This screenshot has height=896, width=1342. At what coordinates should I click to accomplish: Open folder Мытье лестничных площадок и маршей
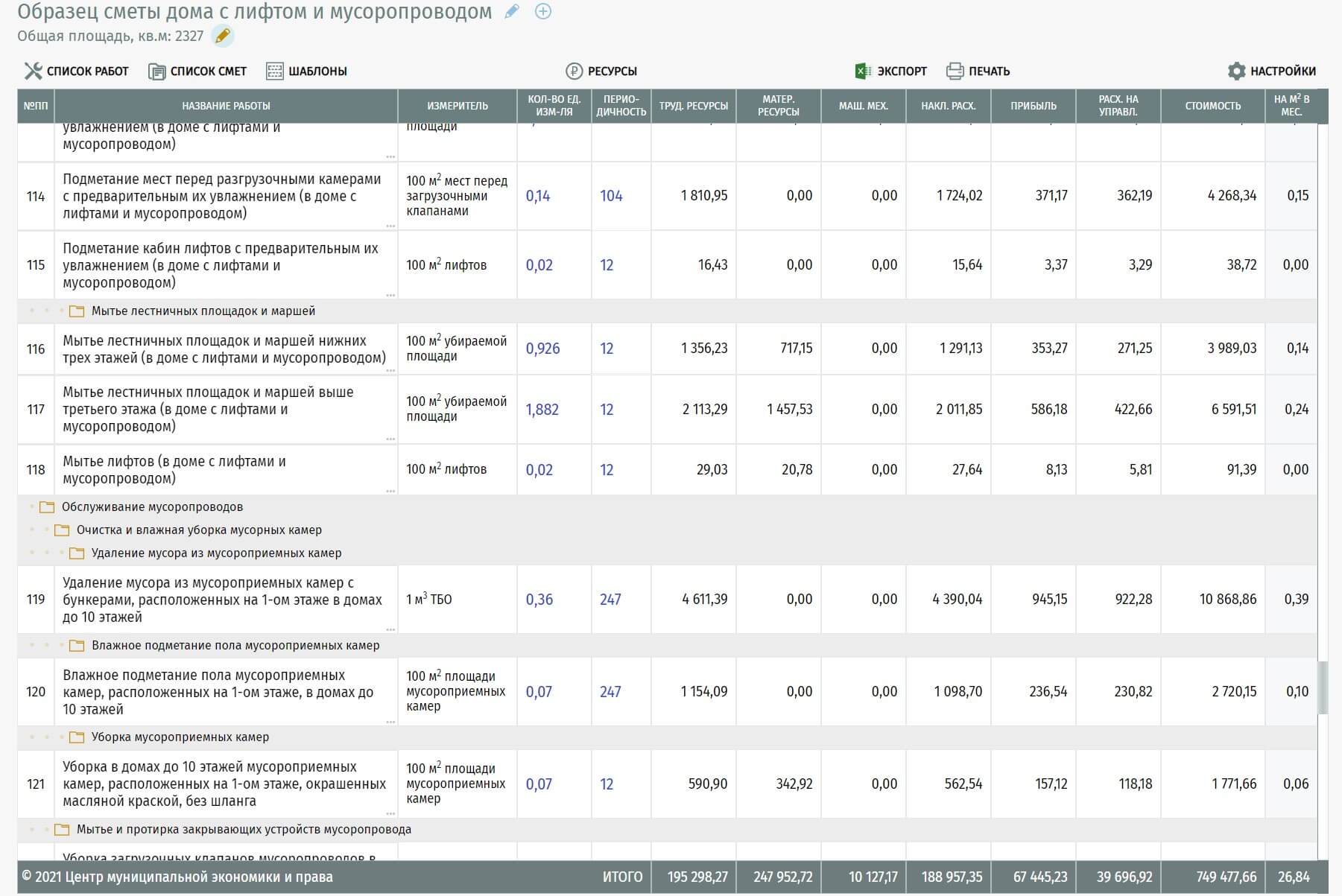click(x=77, y=311)
